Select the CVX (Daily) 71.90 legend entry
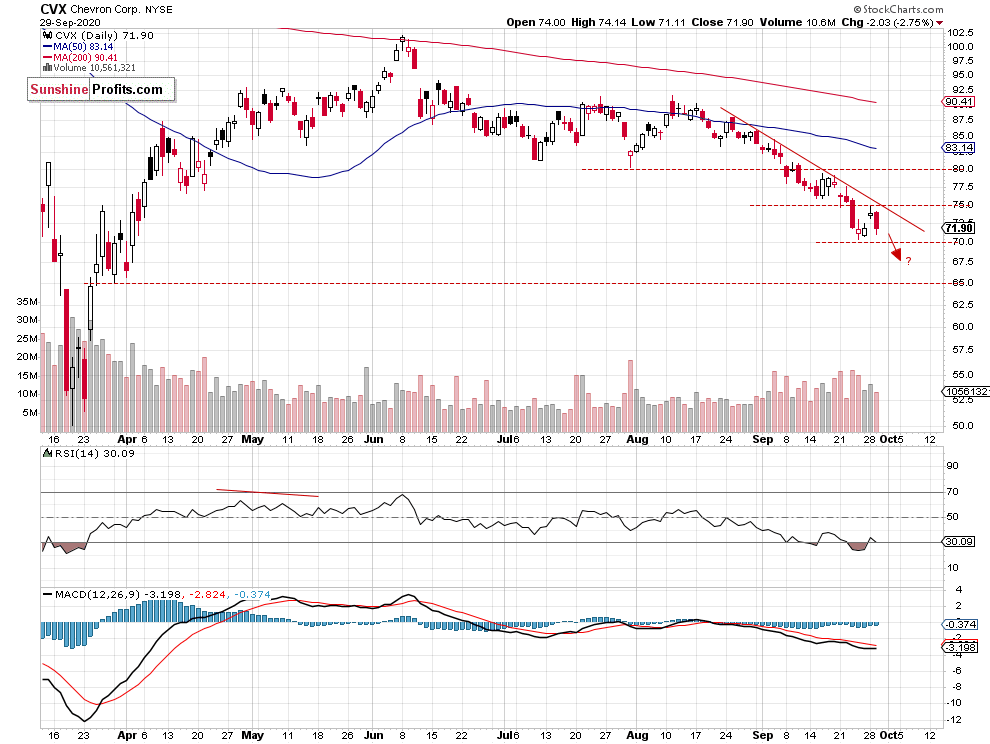This screenshot has height=744, width=990. click(104, 36)
